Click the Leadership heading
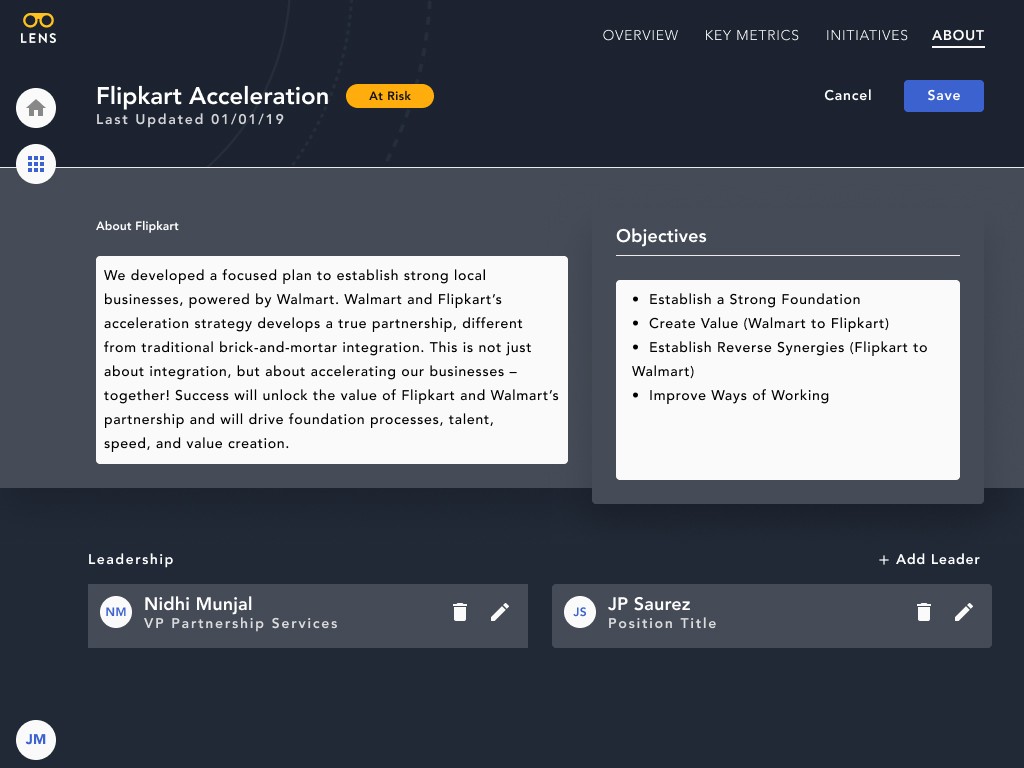1024x768 pixels. (131, 560)
